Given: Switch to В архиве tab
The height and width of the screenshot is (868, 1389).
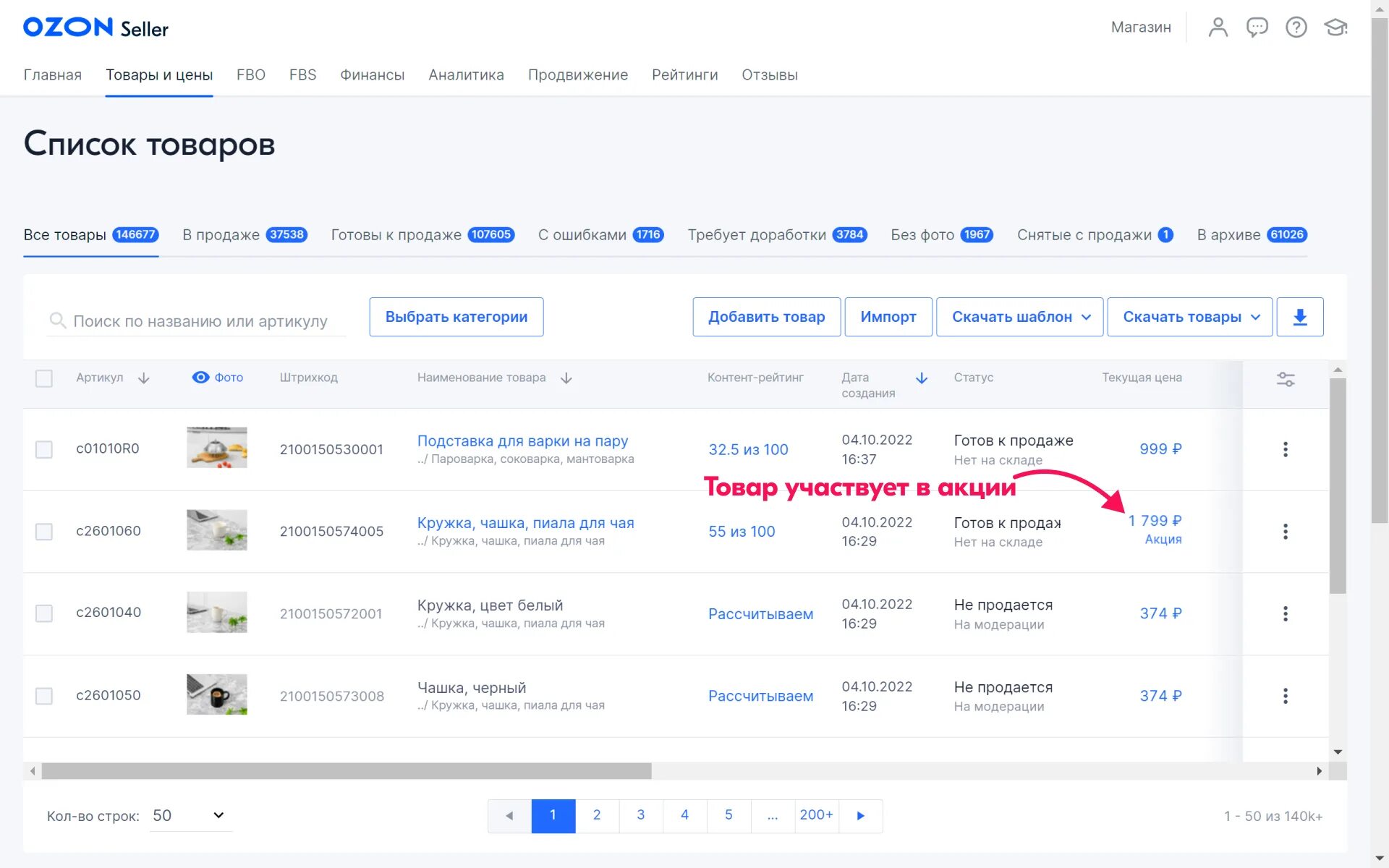Looking at the screenshot, I should [x=1252, y=235].
